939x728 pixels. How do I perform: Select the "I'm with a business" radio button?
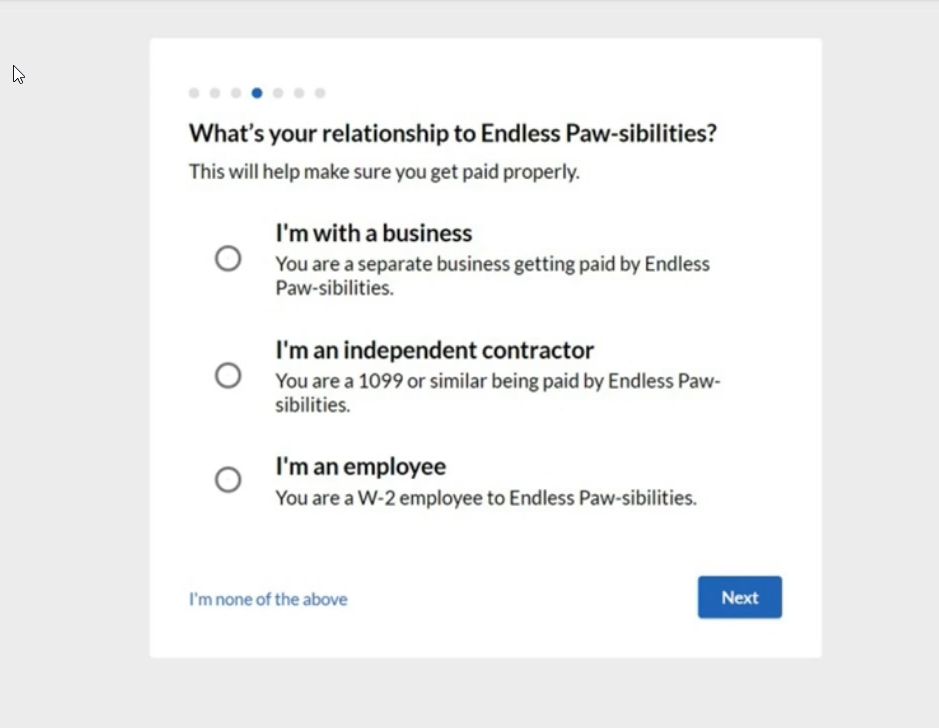pyautogui.click(x=228, y=259)
